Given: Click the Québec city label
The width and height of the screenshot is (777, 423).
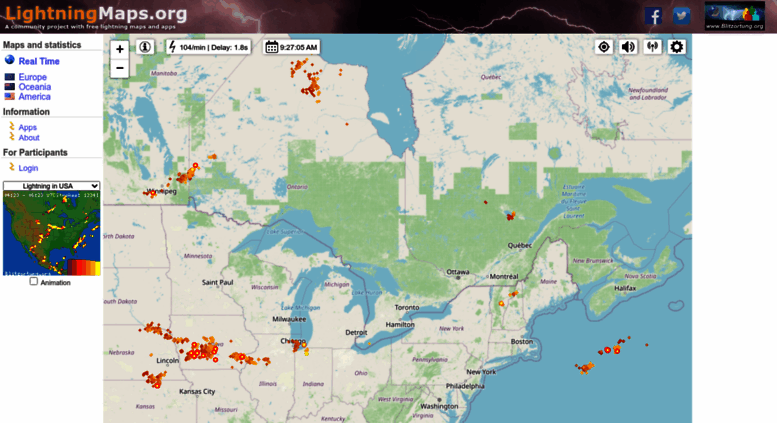Looking at the screenshot, I should [x=520, y=245].
